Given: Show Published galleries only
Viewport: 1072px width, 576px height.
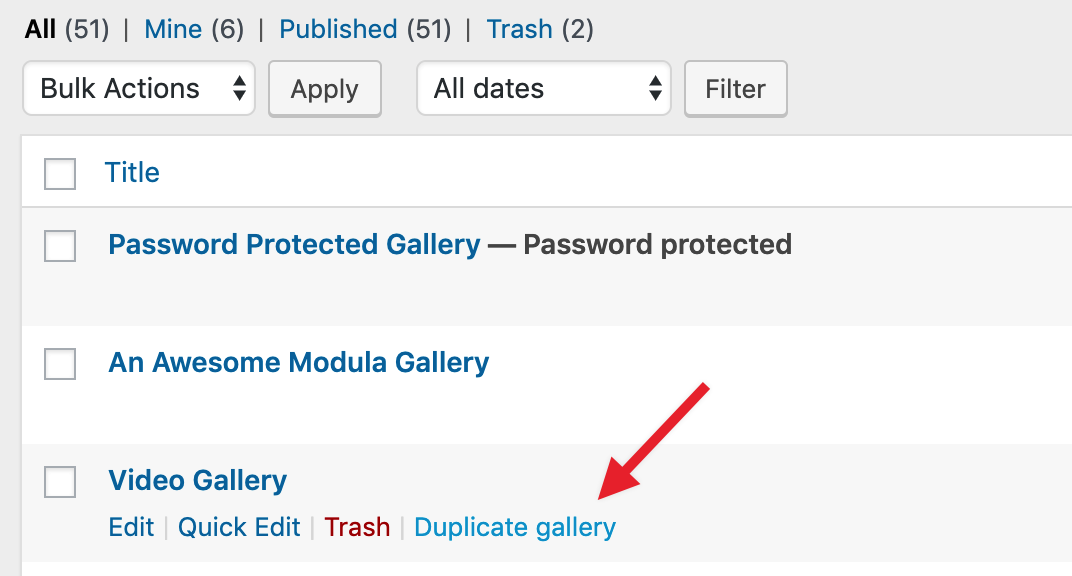Looking at the screenshot, I should [337, 29].
